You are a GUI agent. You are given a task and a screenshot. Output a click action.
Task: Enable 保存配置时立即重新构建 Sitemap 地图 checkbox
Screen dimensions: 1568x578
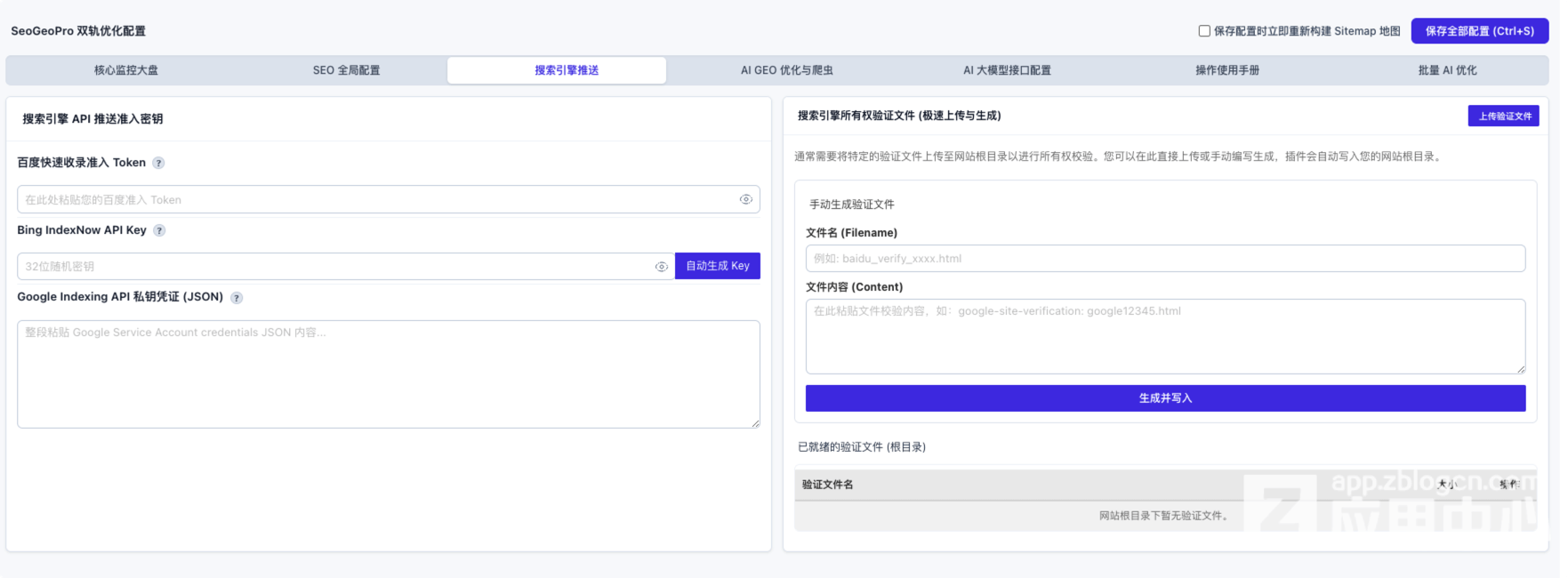pos(1204,31)
